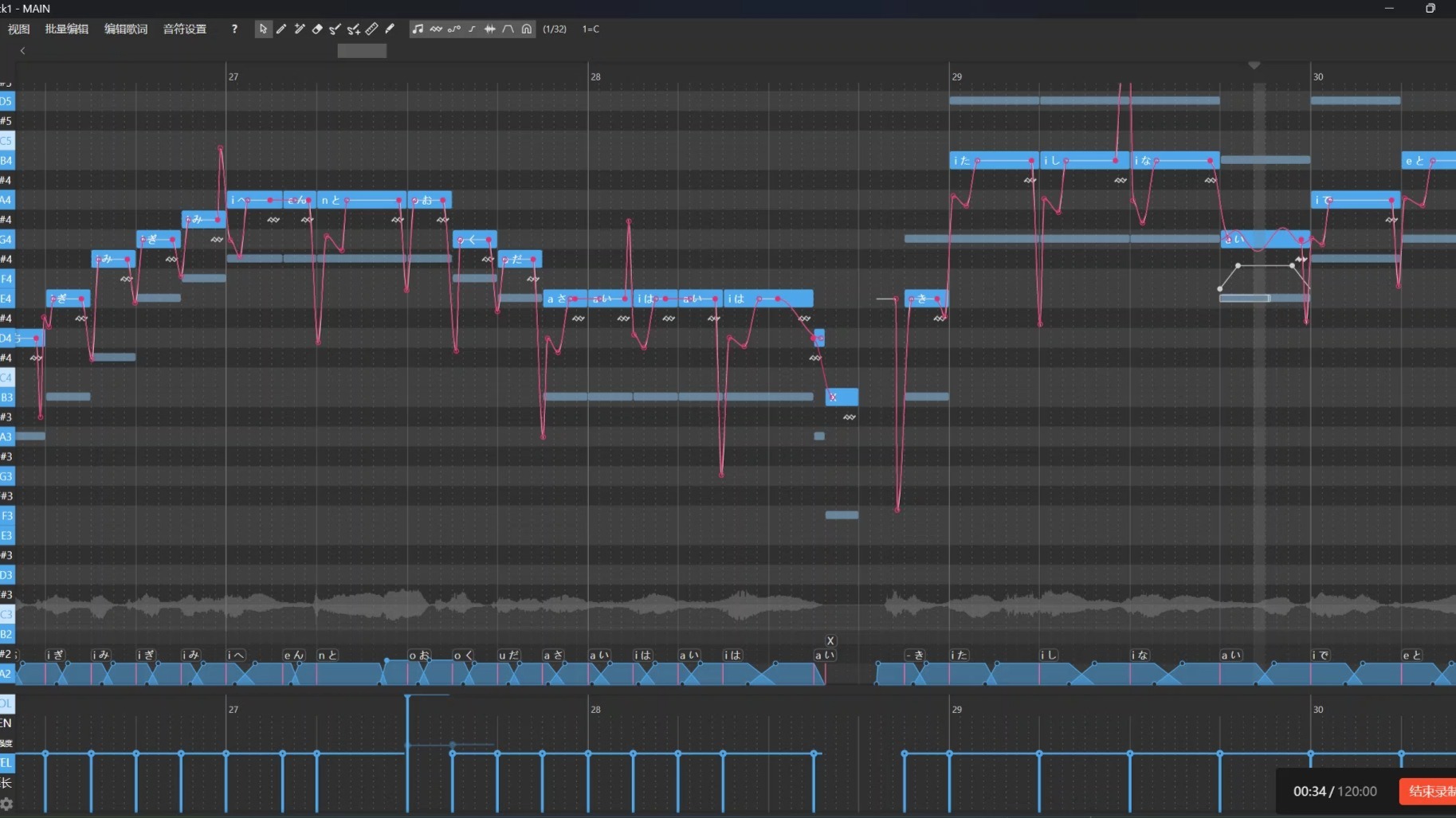Click the 'u だ' phoneme label

pos(509,655)
